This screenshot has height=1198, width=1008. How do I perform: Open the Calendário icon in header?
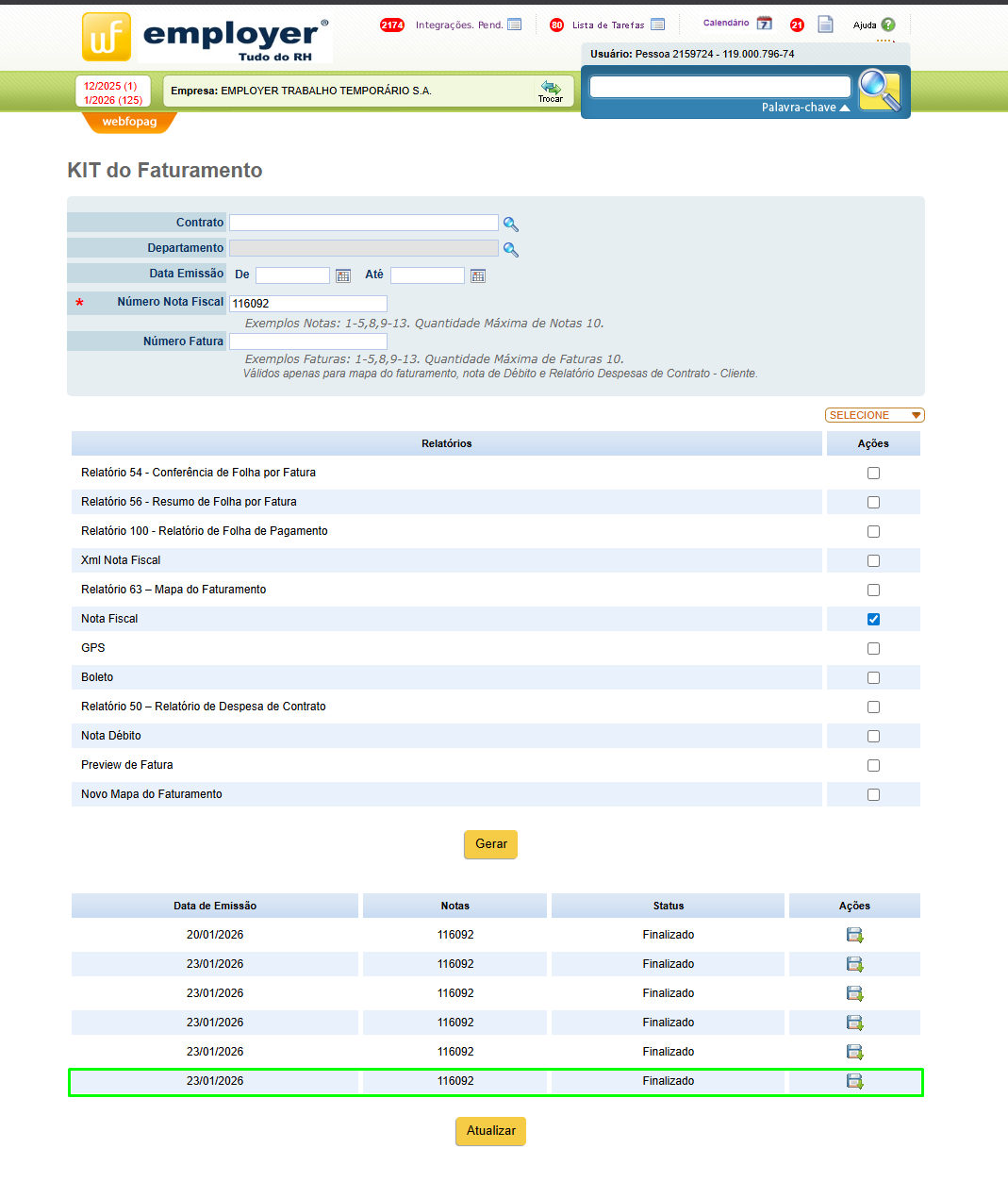(x=764, y=24)
